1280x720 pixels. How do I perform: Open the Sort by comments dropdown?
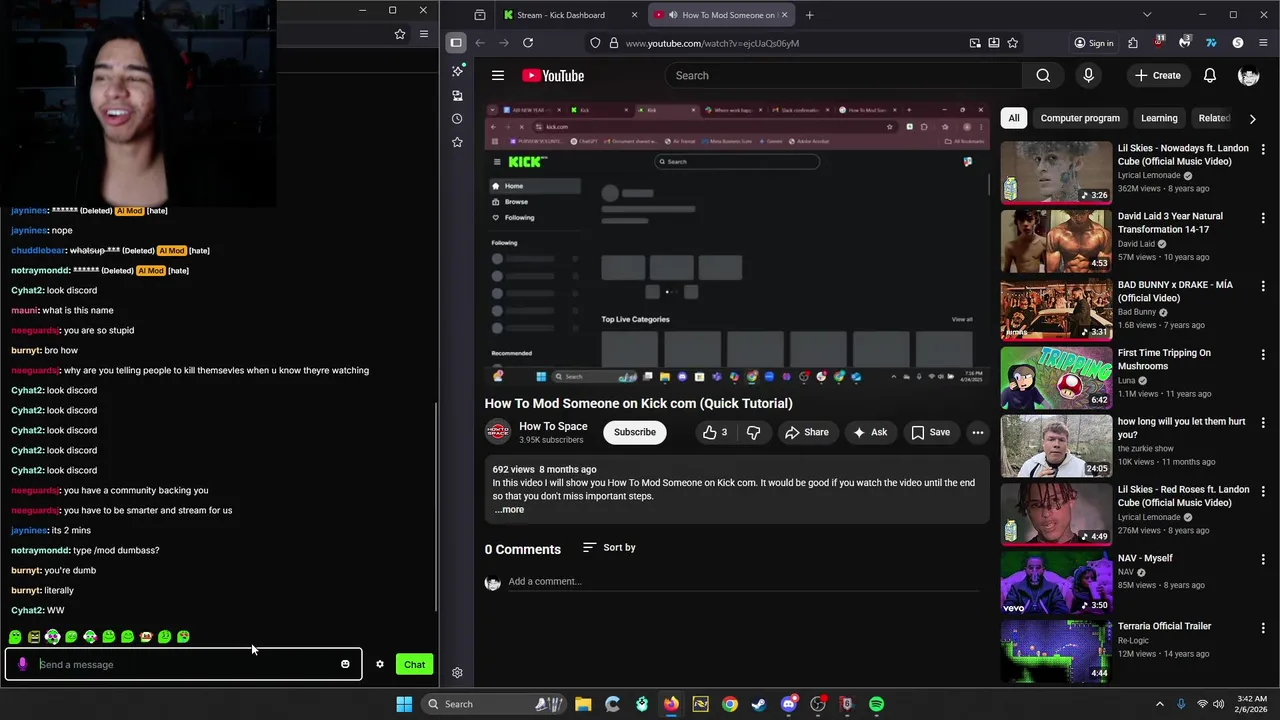[609, 547]
